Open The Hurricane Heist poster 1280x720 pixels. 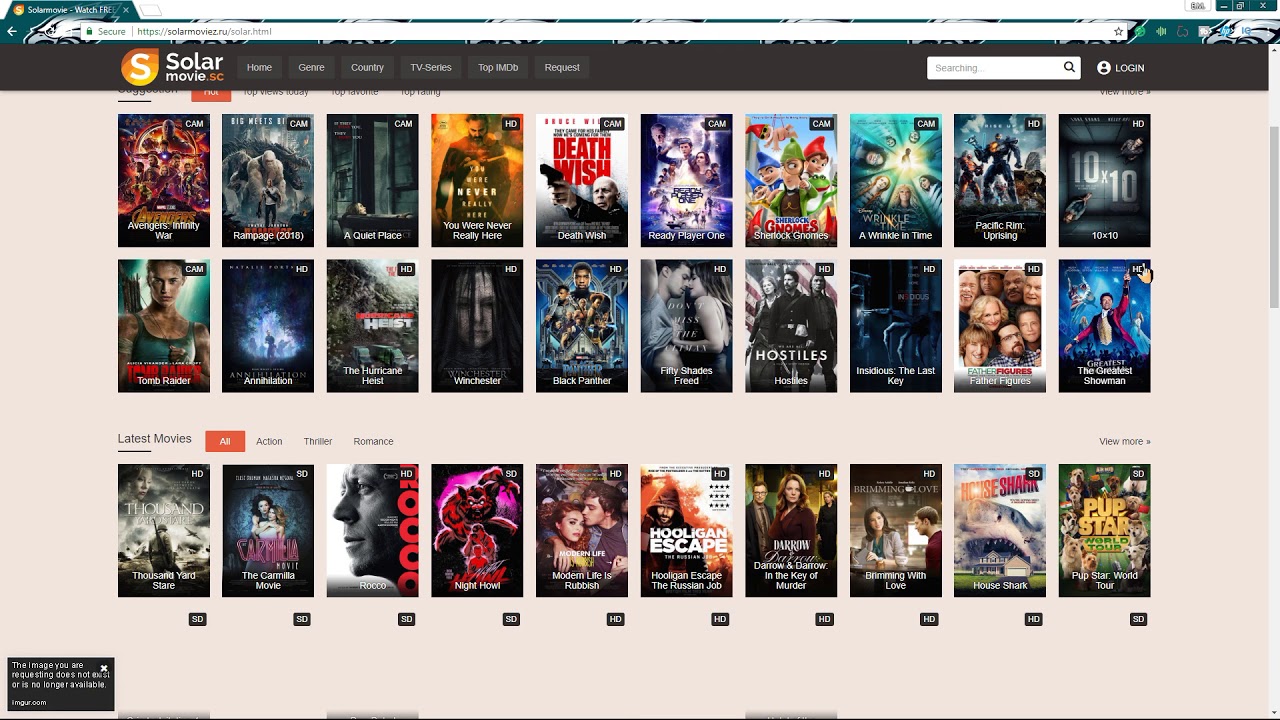[x=373, y=326]
